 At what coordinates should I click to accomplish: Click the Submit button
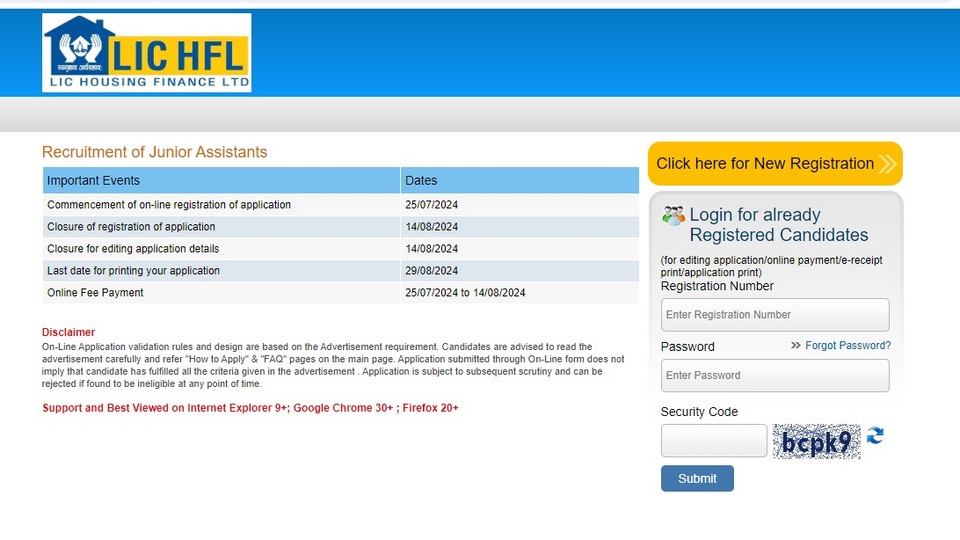click(x=697, y=478)
